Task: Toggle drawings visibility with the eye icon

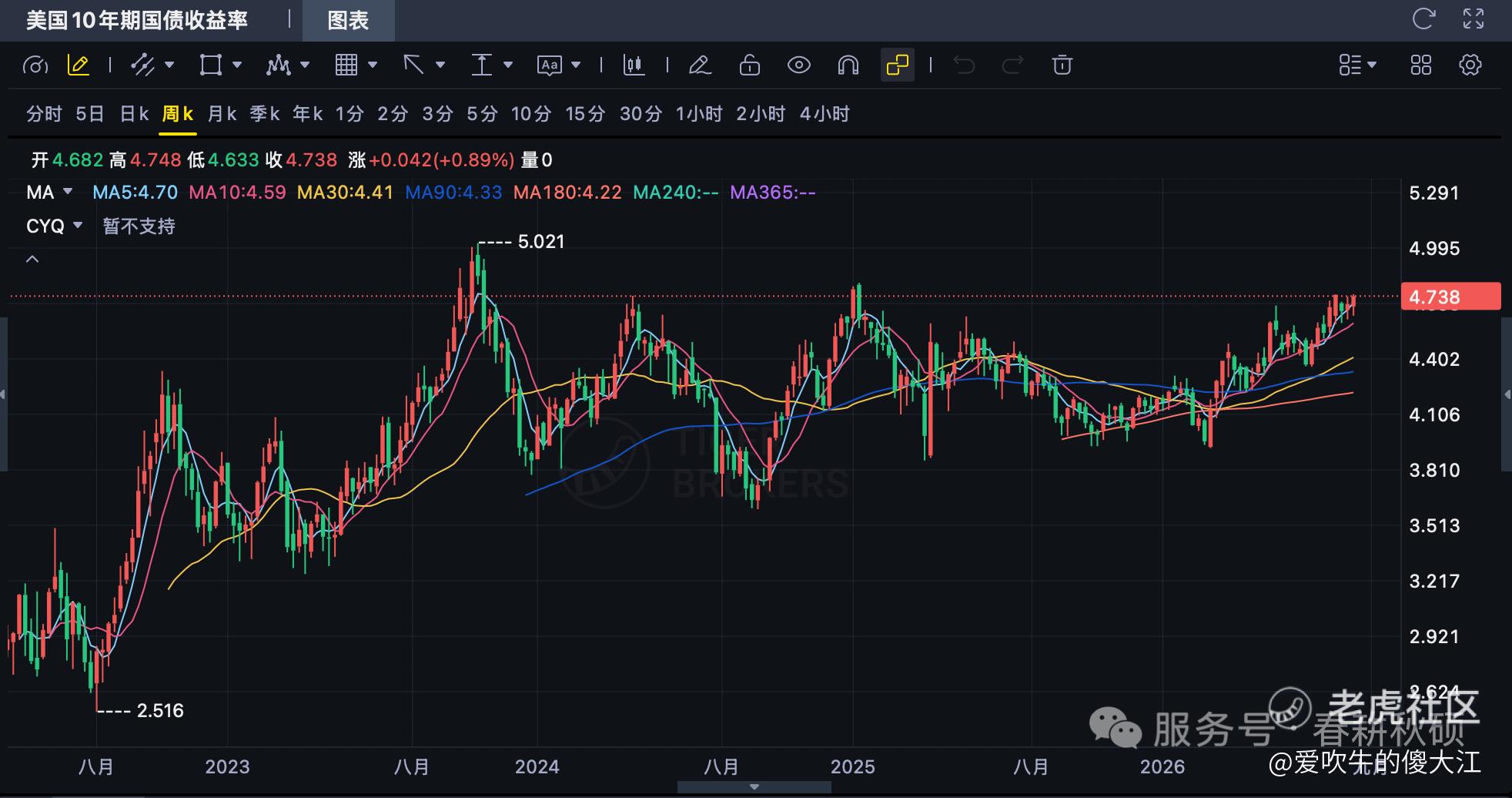Action: [799, 65]
